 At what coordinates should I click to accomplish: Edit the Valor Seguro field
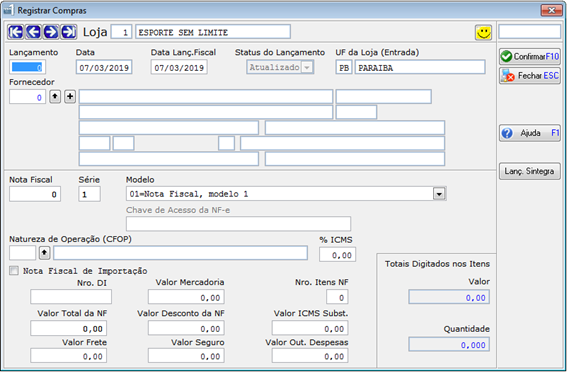tap(186, 356)
